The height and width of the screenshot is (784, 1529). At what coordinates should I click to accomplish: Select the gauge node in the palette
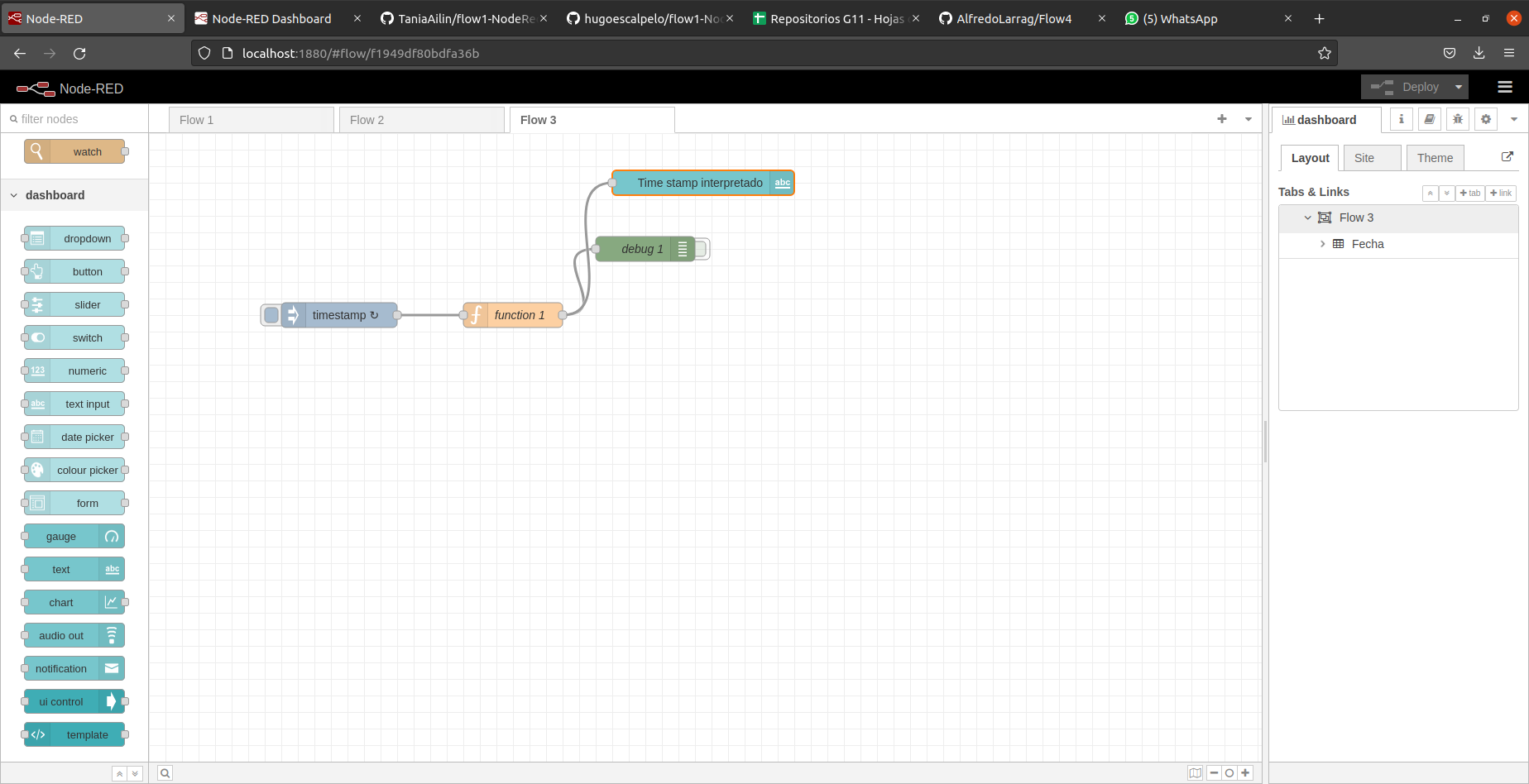pos(72,536)
